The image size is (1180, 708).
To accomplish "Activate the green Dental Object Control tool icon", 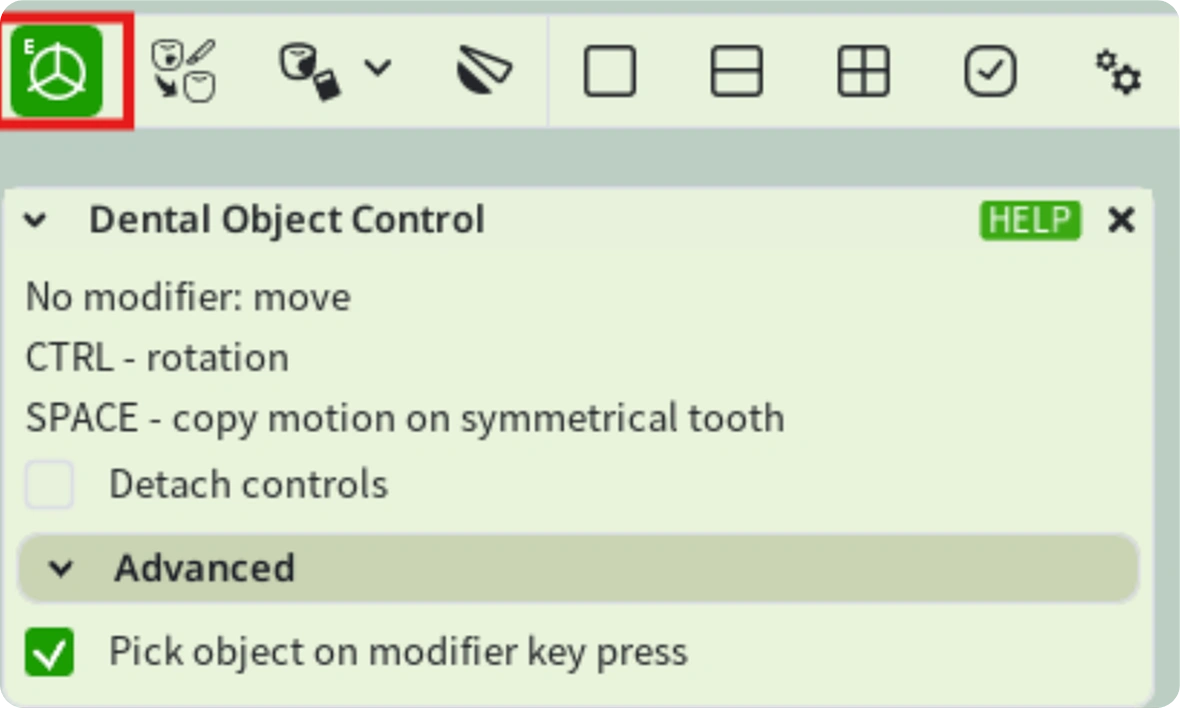I will (56, 71).
